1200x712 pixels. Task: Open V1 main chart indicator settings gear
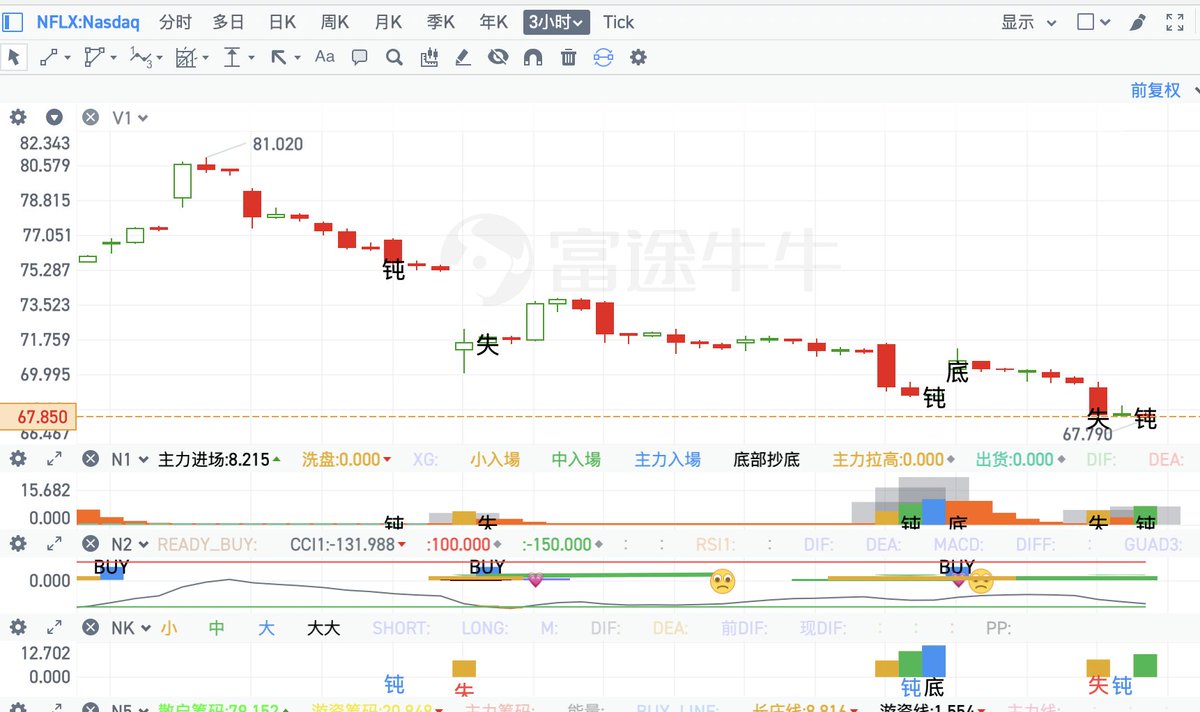[x=18, y=118]
